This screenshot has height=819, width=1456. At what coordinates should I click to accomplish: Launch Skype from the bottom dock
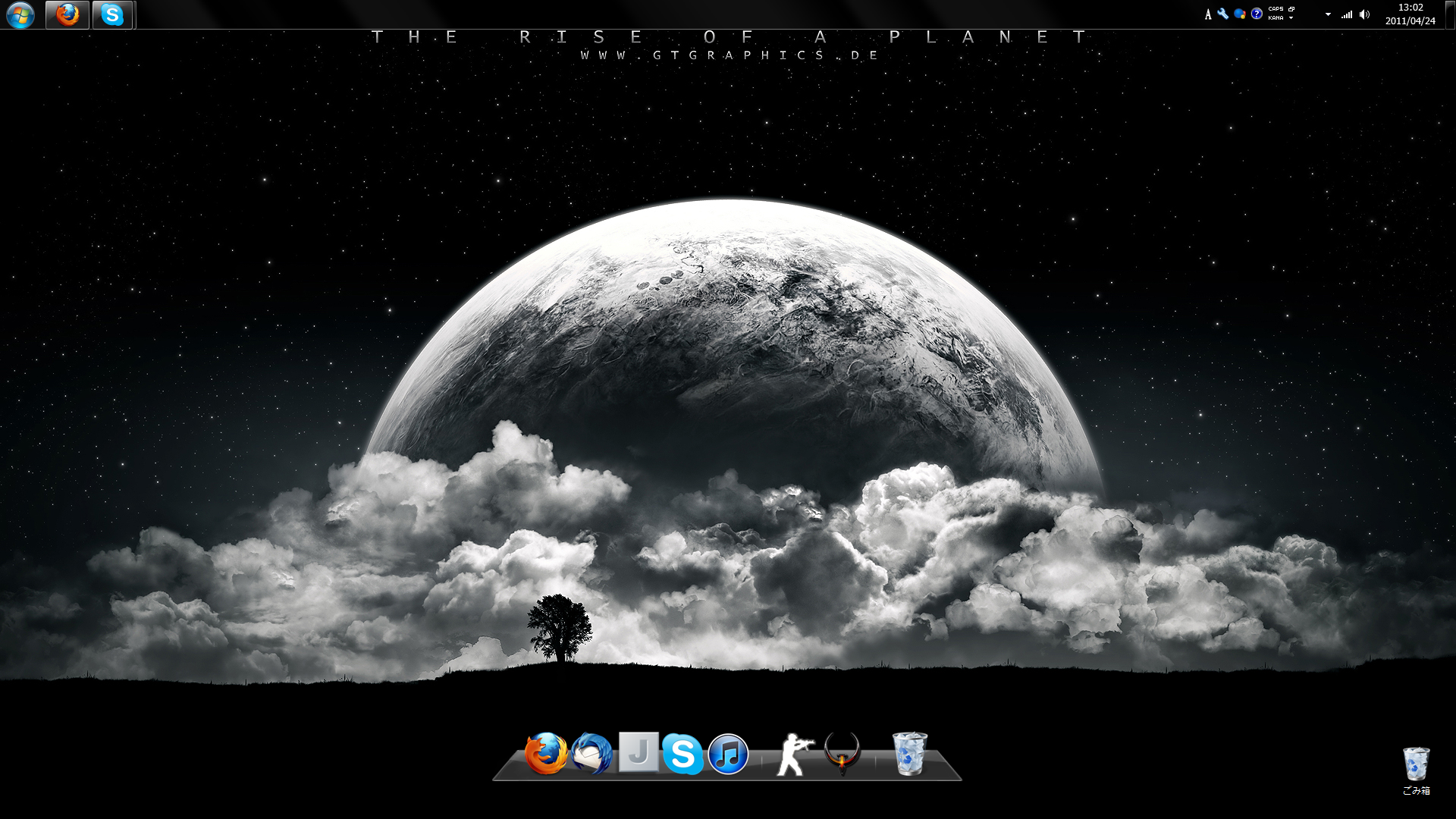682,754
